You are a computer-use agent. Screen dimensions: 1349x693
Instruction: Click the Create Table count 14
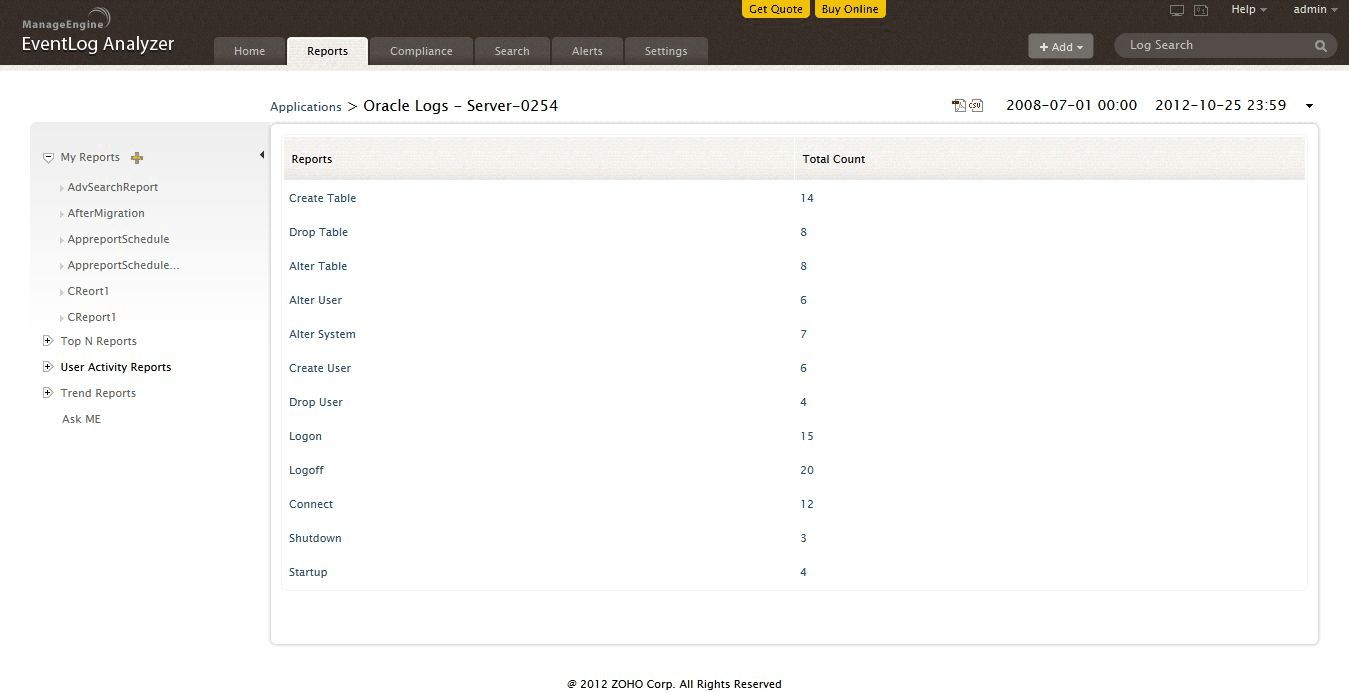coord(807,198)
